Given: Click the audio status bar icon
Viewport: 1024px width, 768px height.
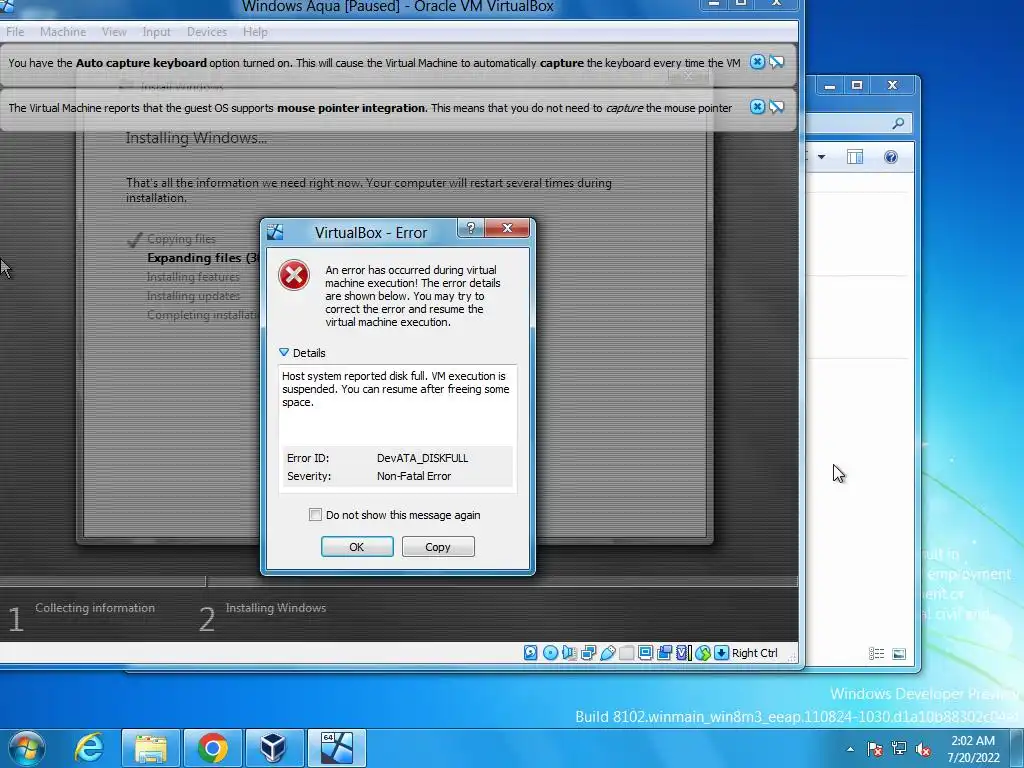Looking at the screenshot, I should point(569,652).
